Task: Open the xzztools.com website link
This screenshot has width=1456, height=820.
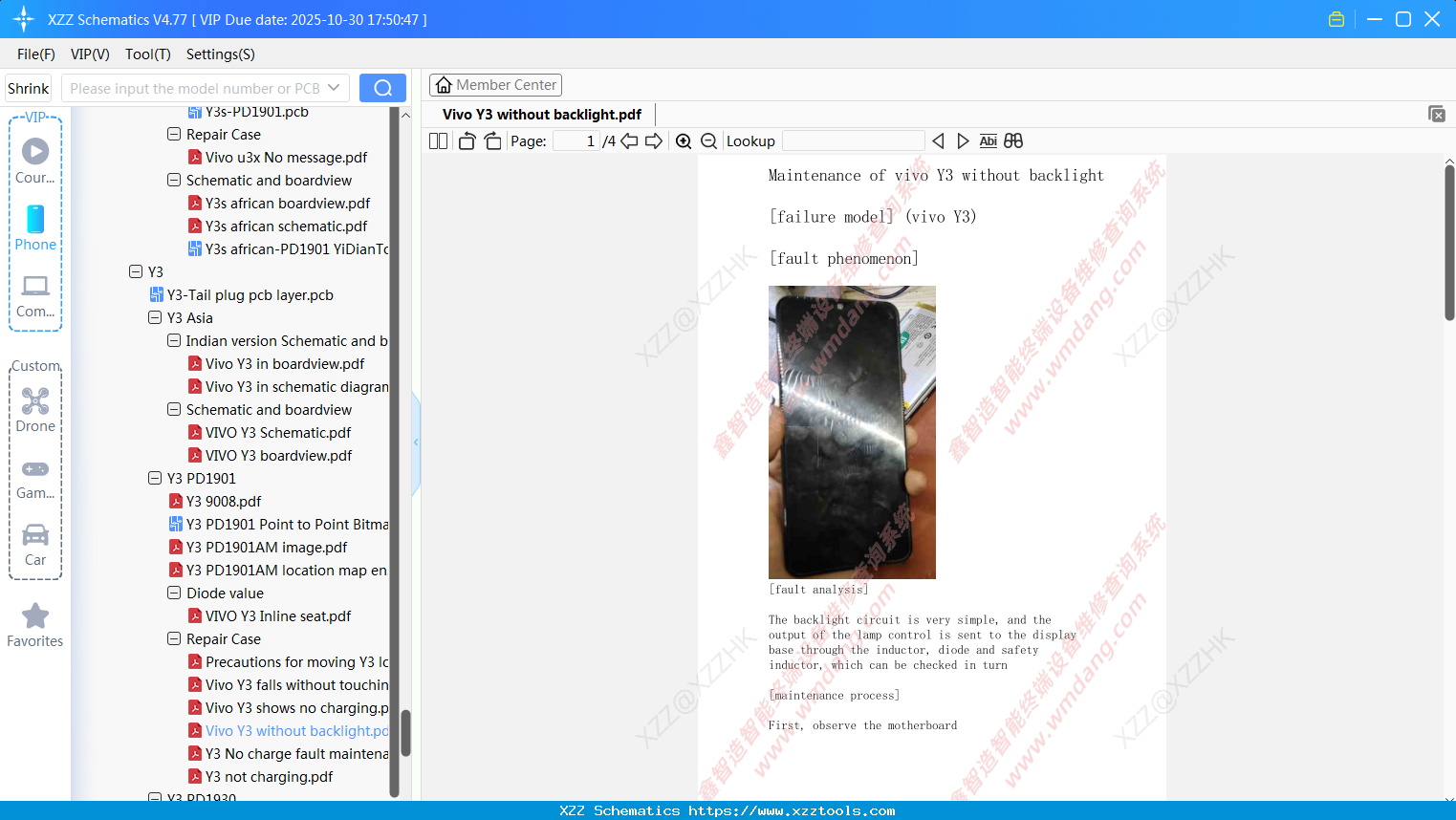Action: pyautogui.click(x=792, y=810)
